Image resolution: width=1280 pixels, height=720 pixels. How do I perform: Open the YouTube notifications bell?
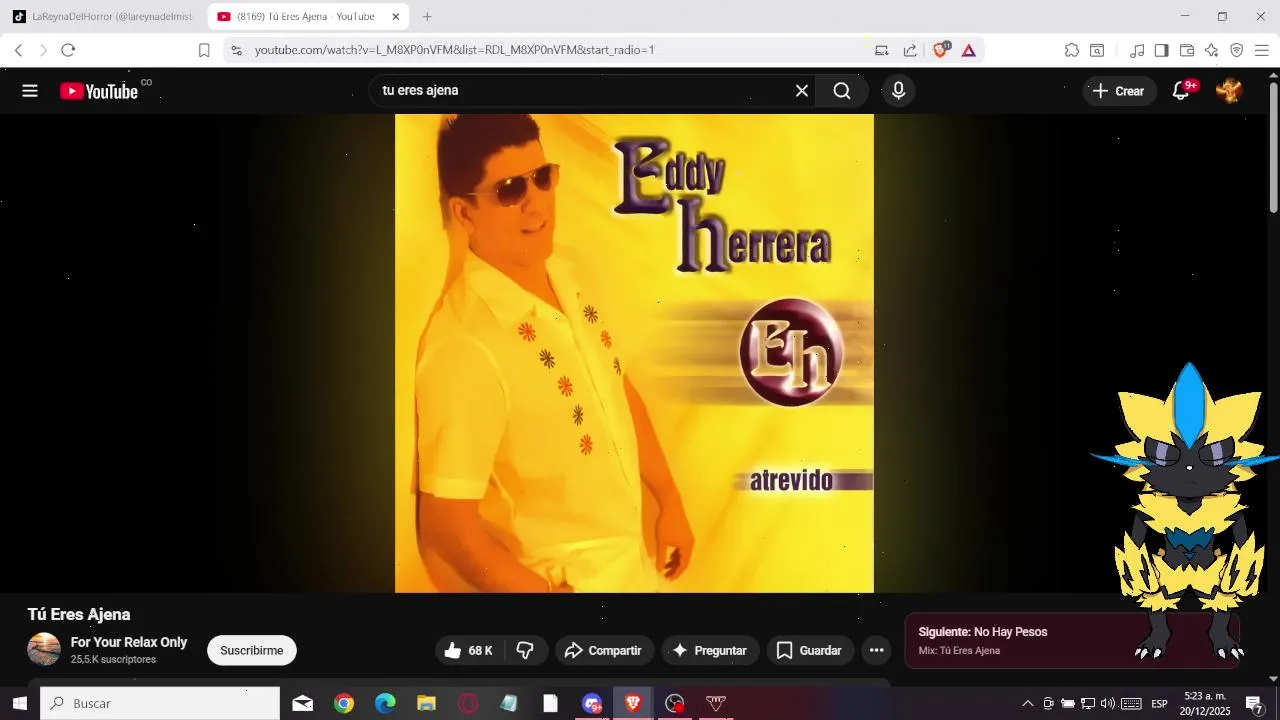(x=1181, y=91)
